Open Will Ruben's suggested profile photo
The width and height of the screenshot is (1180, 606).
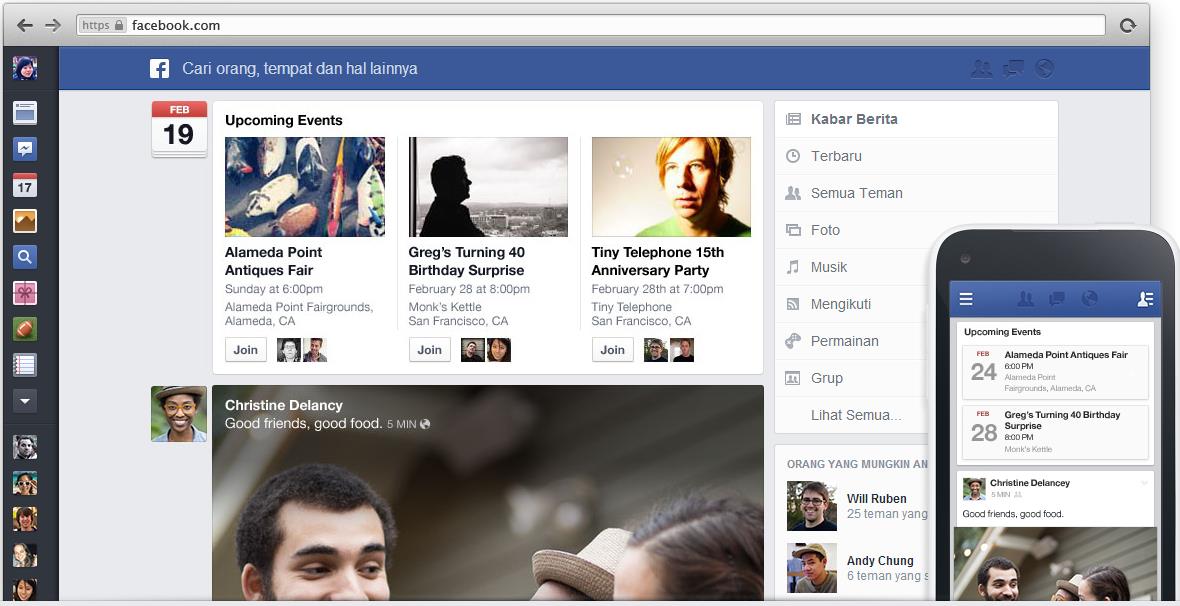812,507
